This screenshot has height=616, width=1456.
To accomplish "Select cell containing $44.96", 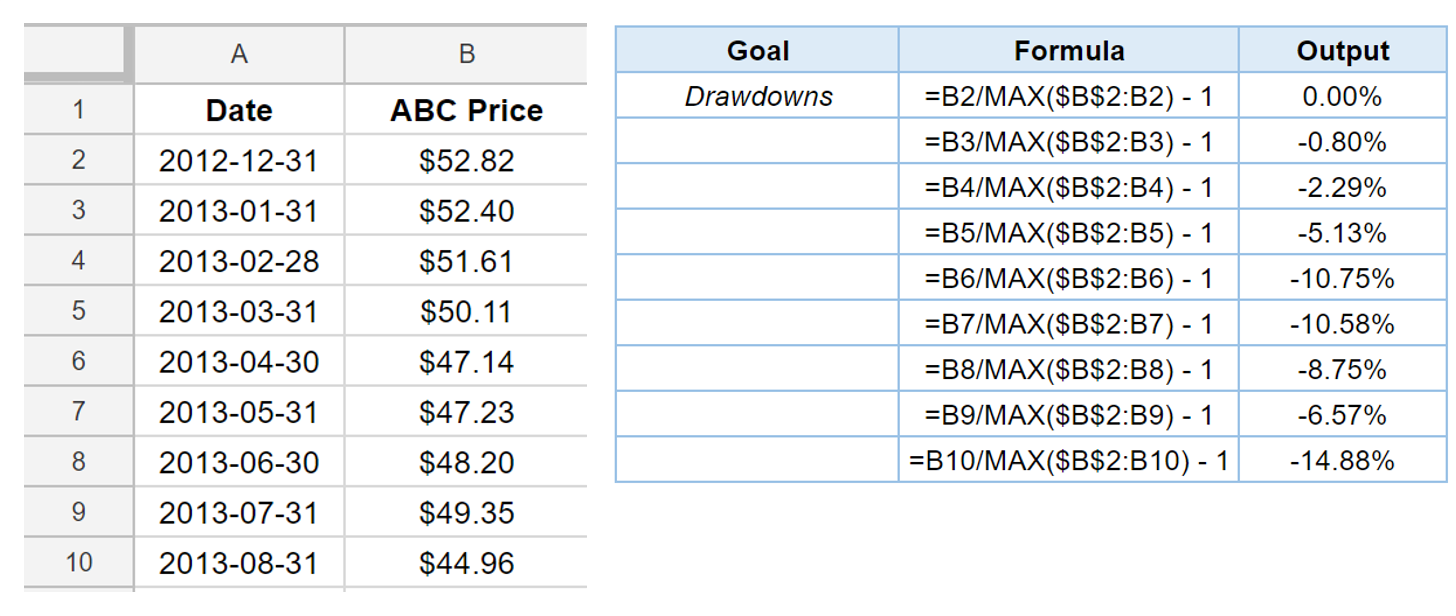I will pos(466,563).
